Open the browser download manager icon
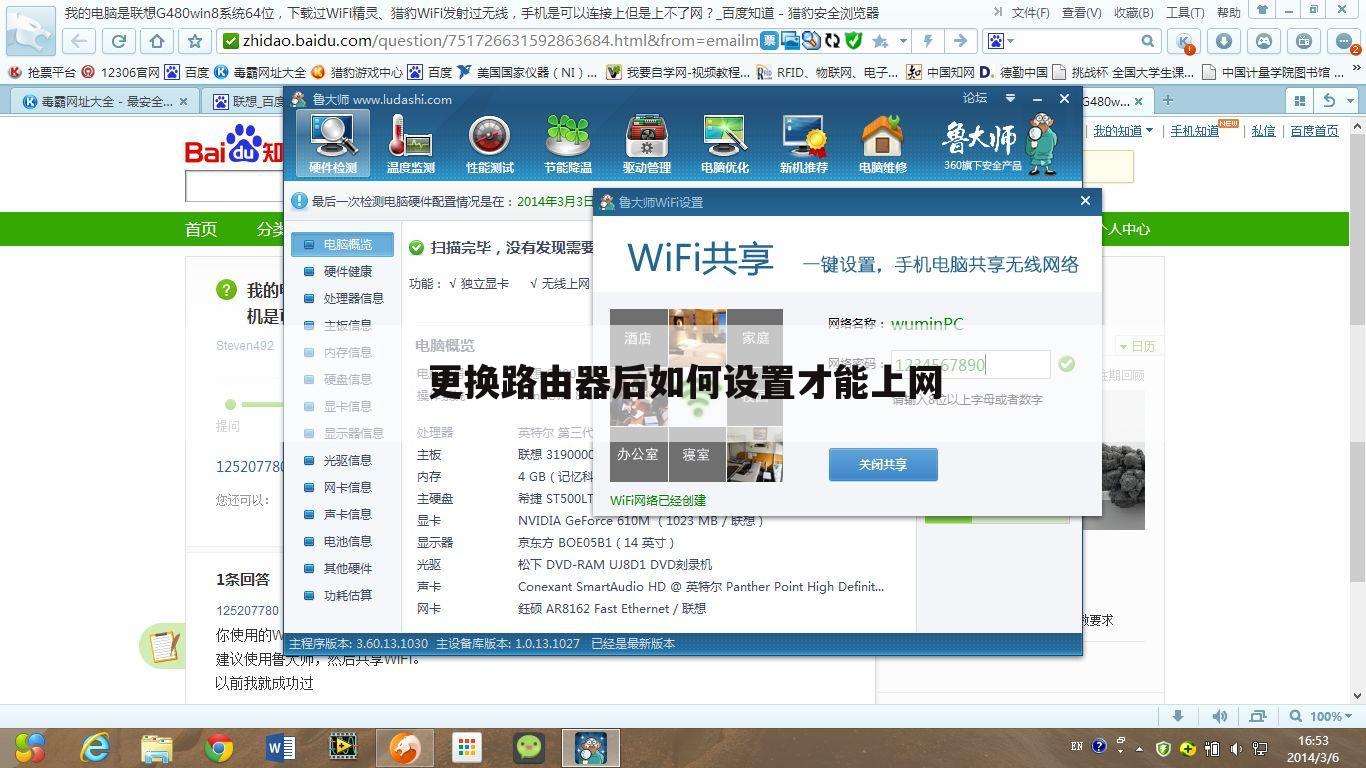The width and height of the screenshot is (1366, 768). click(x=1224, y=41)
